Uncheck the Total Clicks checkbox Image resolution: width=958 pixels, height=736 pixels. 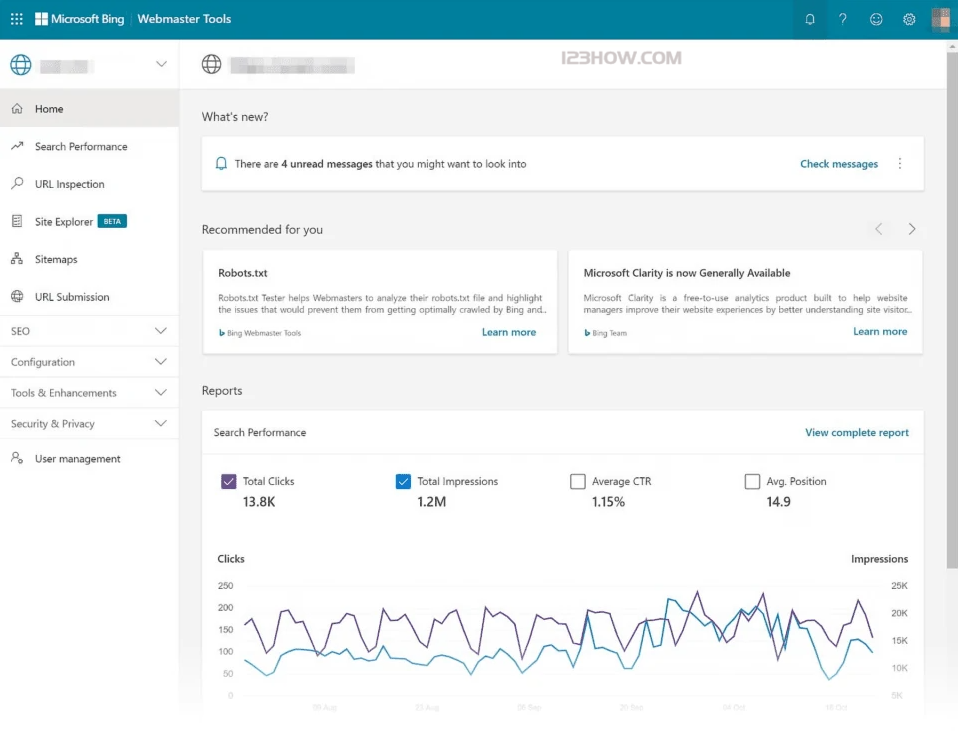coord(229,482)
